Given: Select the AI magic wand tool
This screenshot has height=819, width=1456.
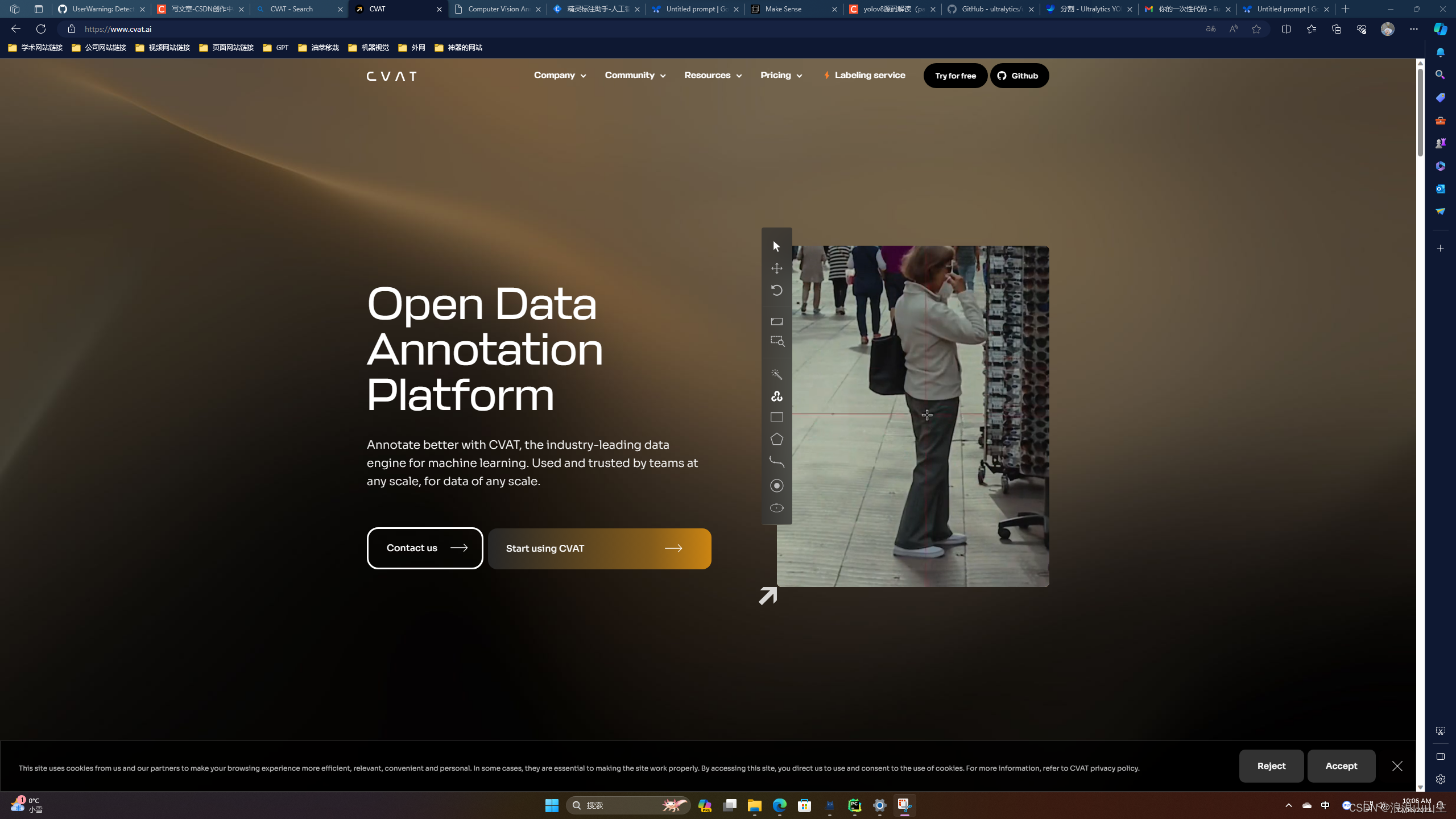Looking at the screenshot, I should pos(776,374).
